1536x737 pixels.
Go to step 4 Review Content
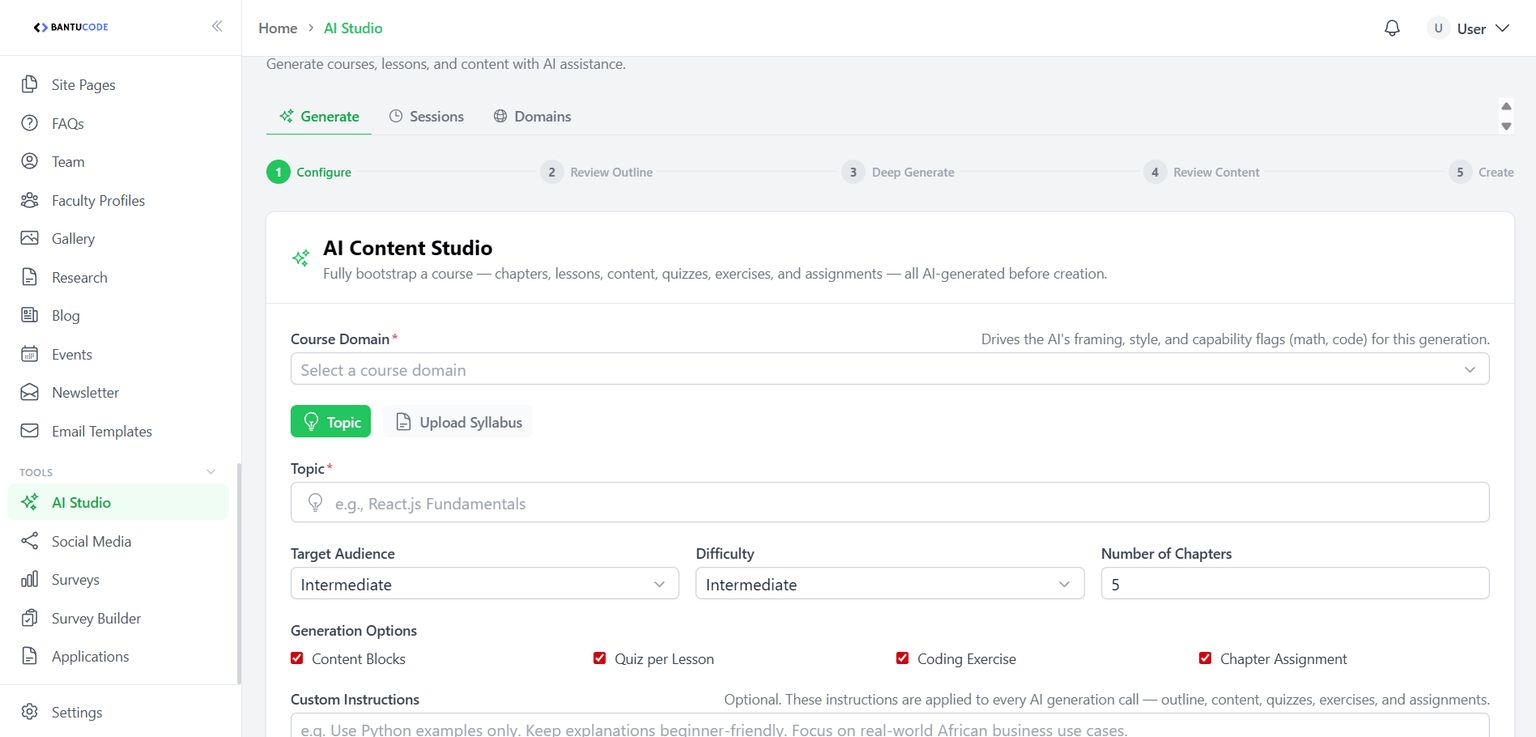point(1202,172)
